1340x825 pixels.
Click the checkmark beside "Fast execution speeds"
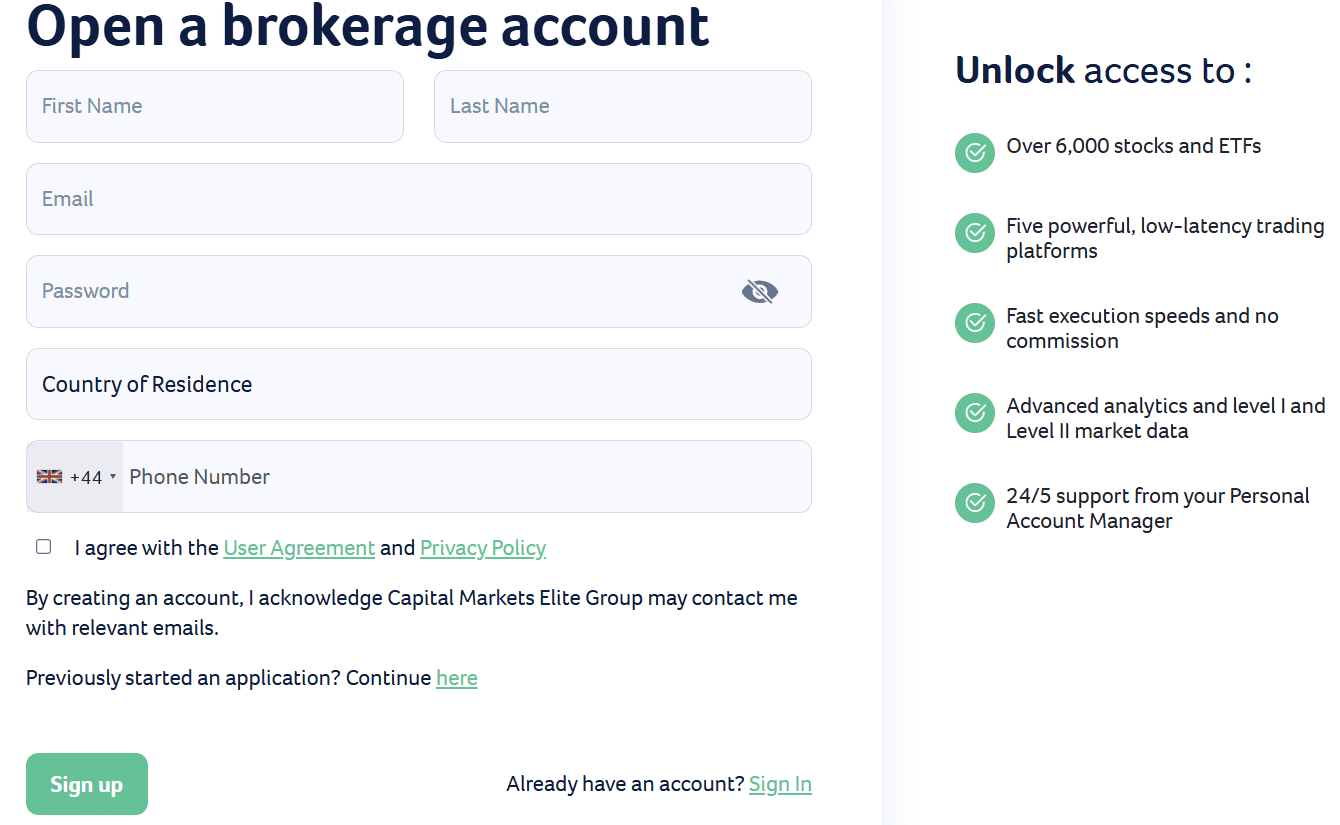click(974, 323)
